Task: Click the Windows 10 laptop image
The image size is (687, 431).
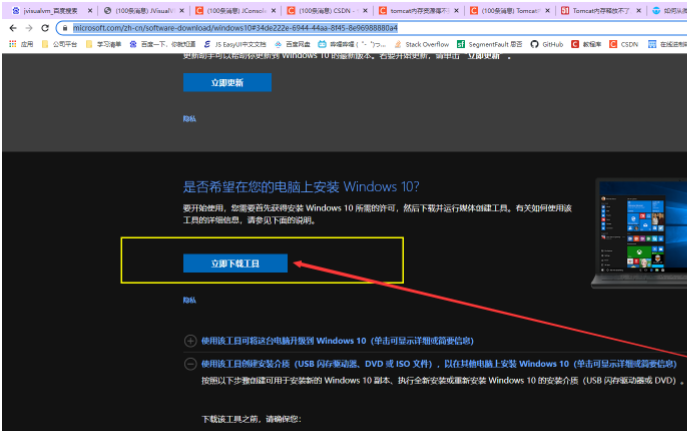Action: click(x=639, y=233)
